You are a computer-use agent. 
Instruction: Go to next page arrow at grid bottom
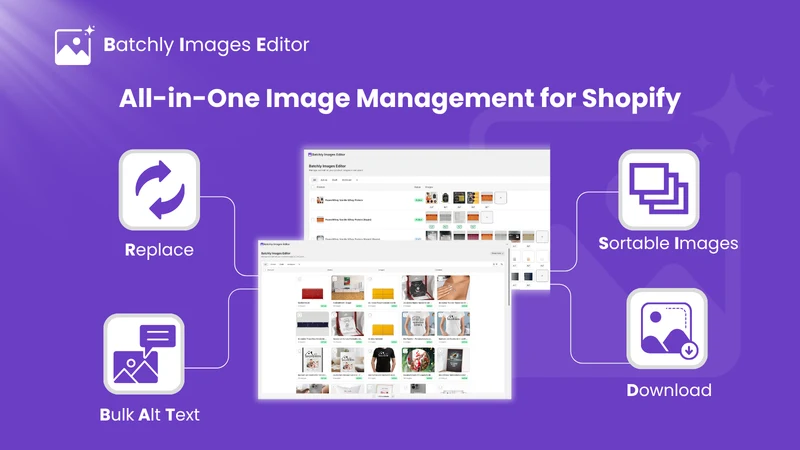point(393,396)
